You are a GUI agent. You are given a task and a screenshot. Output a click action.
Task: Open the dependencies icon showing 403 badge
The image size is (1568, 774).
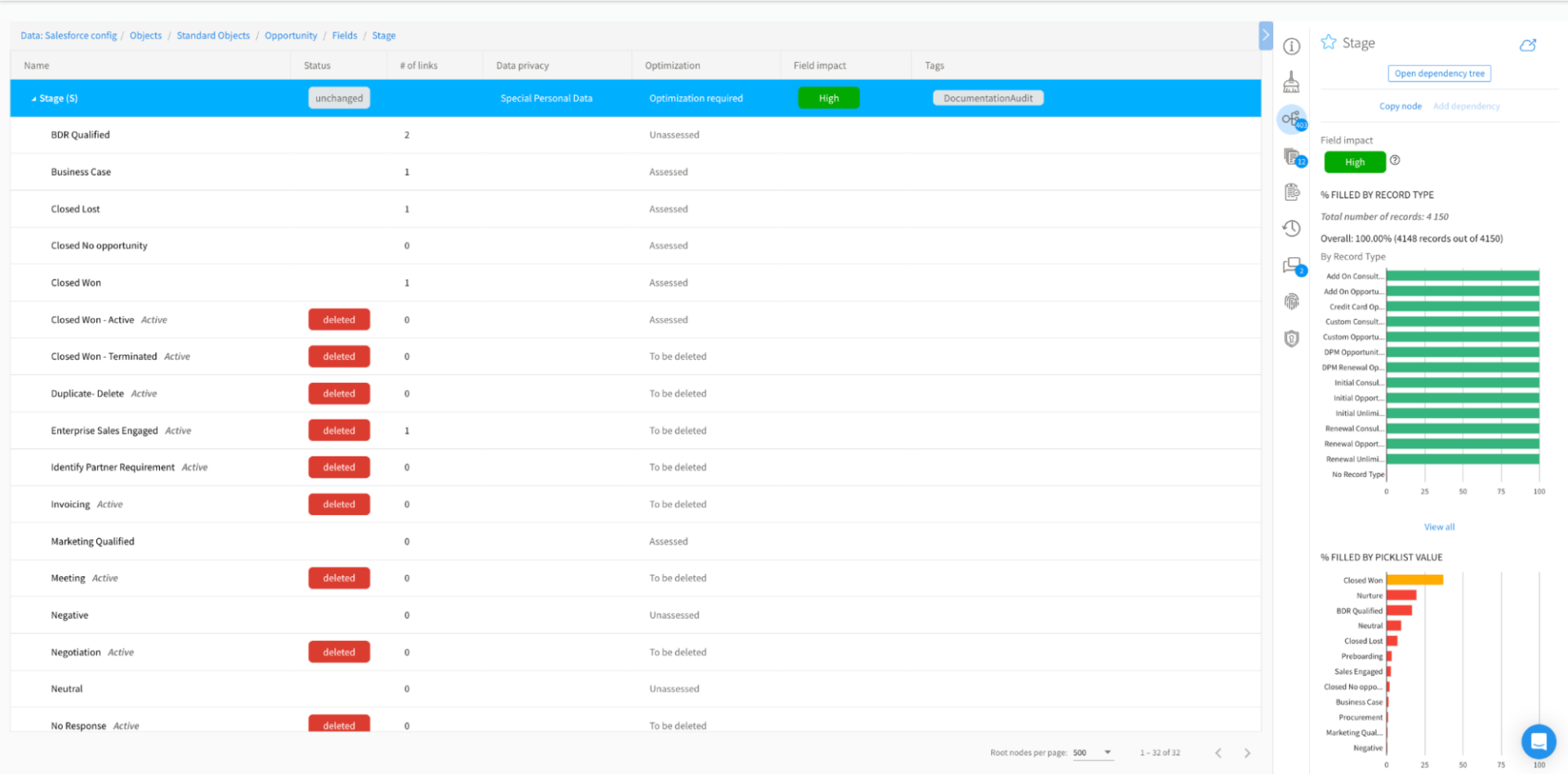[x=1292, y=119]
